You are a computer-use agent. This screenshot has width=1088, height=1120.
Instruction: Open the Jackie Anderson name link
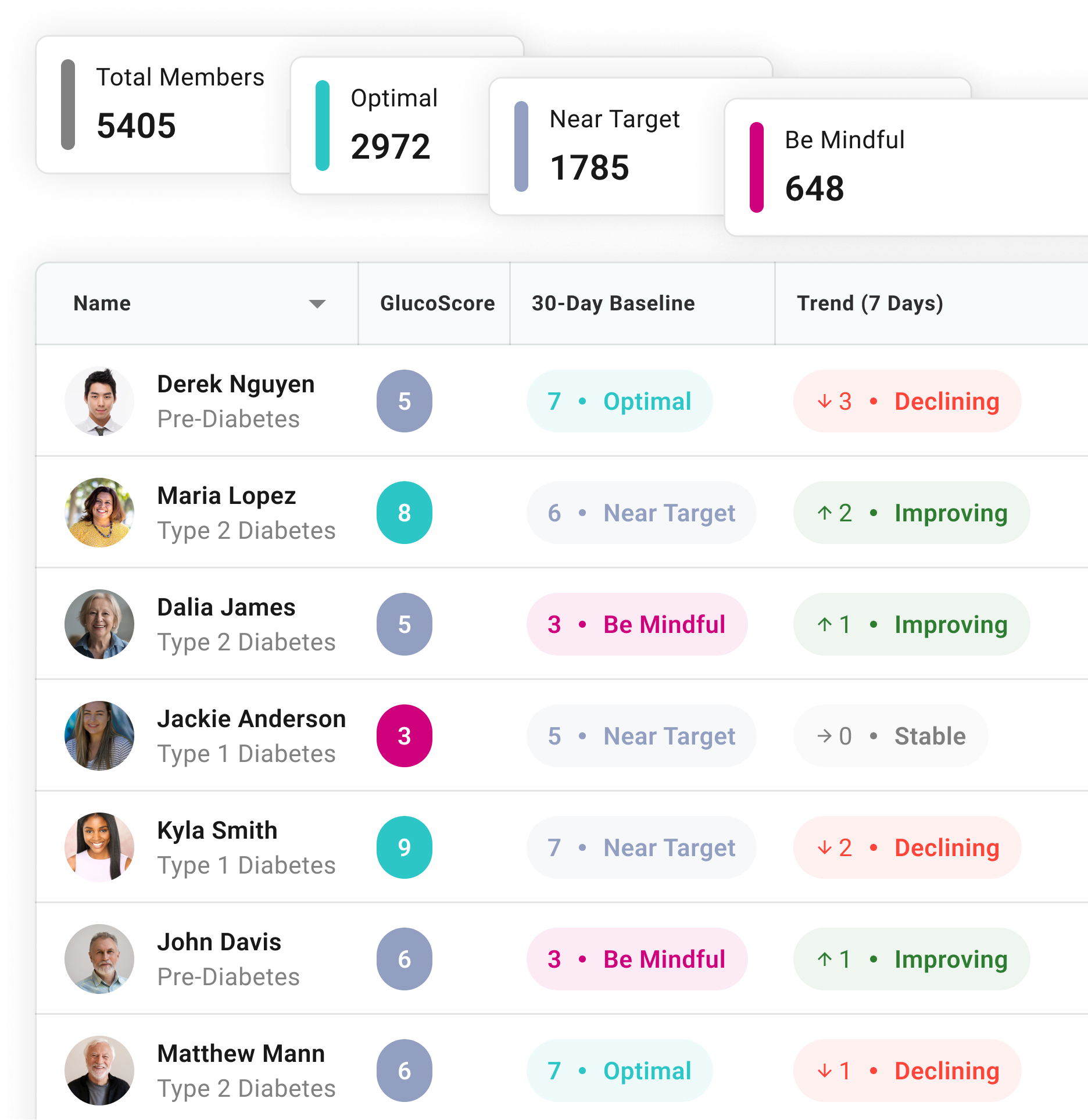coord(252,719)
